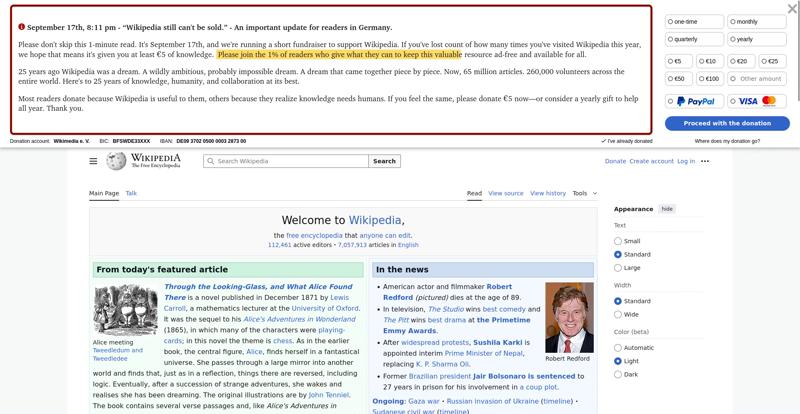This screenshot has height=414, width=800.
Task: Select the one-time donation option
Action: coord(694,21)
